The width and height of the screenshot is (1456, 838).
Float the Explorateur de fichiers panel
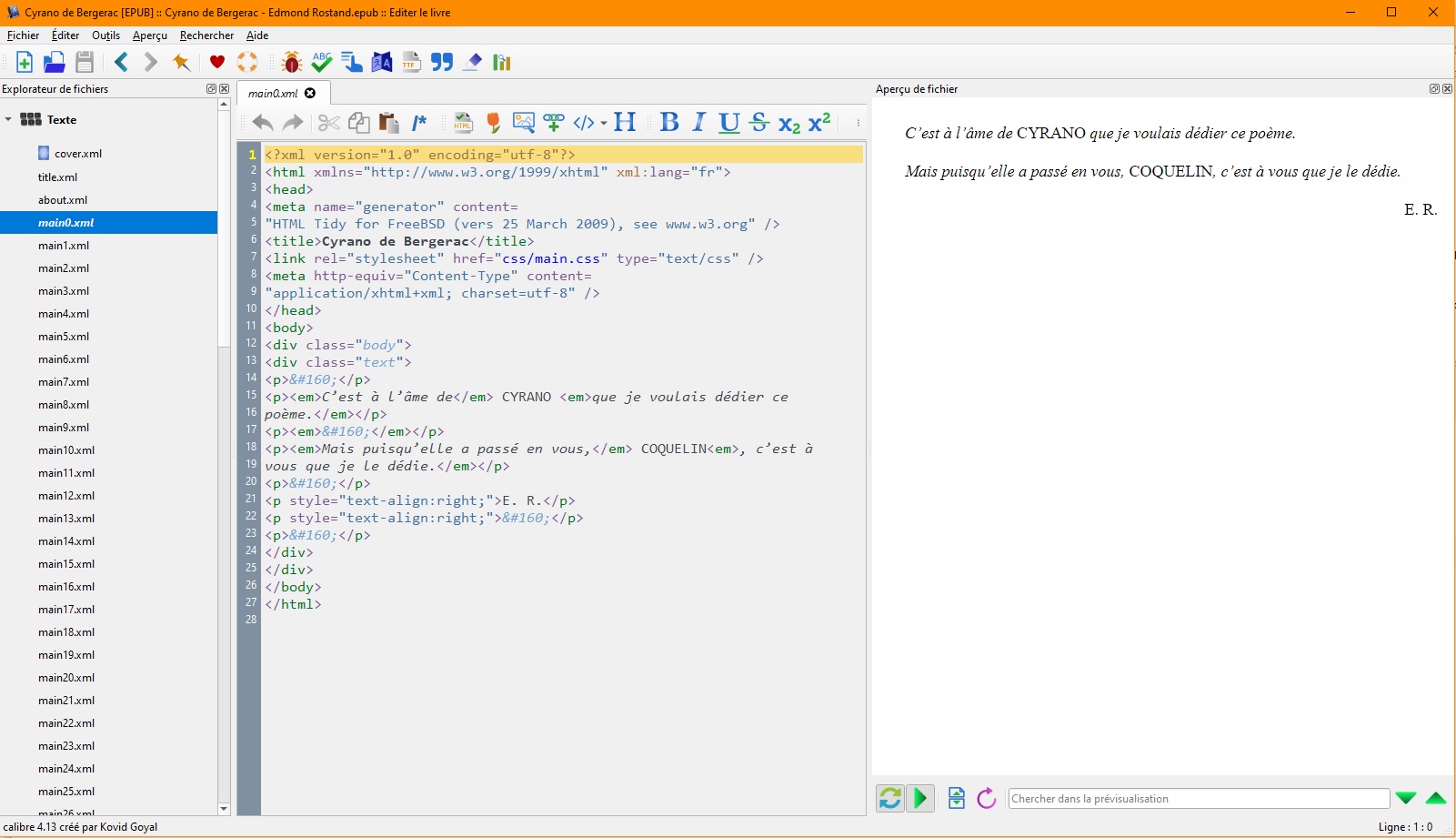(x=211, y=89)
